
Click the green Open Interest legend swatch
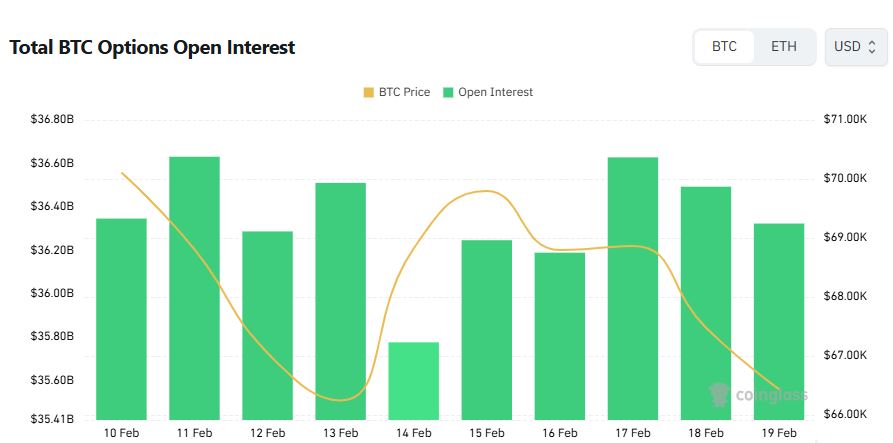point(449,92)
